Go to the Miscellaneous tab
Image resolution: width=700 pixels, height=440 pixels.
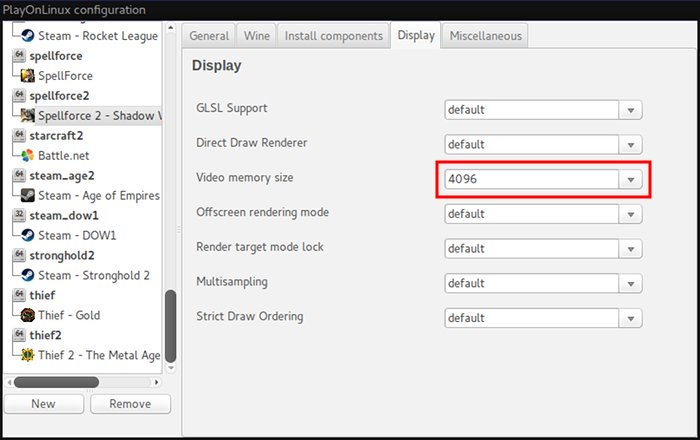click(x=485, y=36)
